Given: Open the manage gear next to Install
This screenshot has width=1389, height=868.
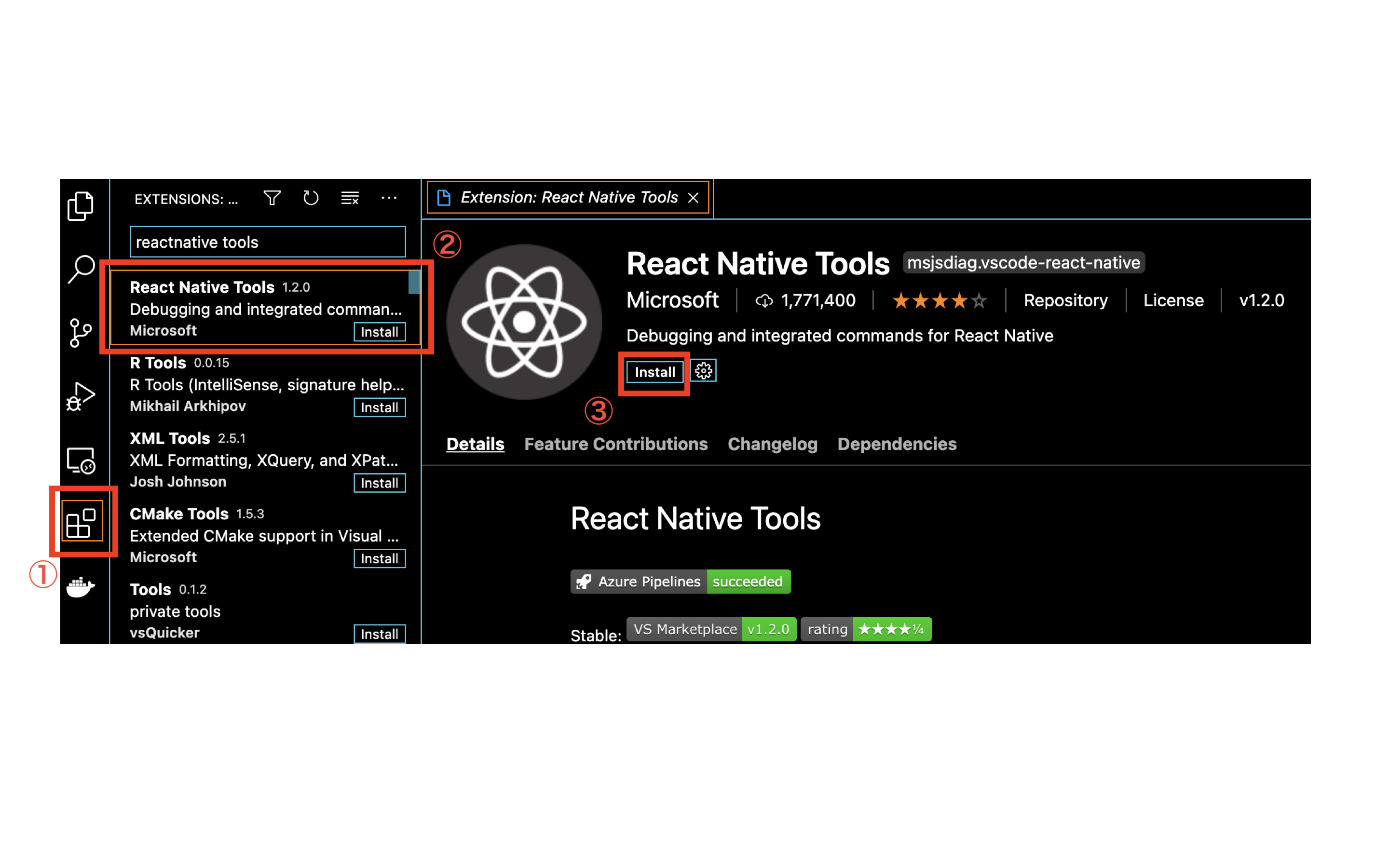Looking at the screenshot, I should tap(703, 371).
